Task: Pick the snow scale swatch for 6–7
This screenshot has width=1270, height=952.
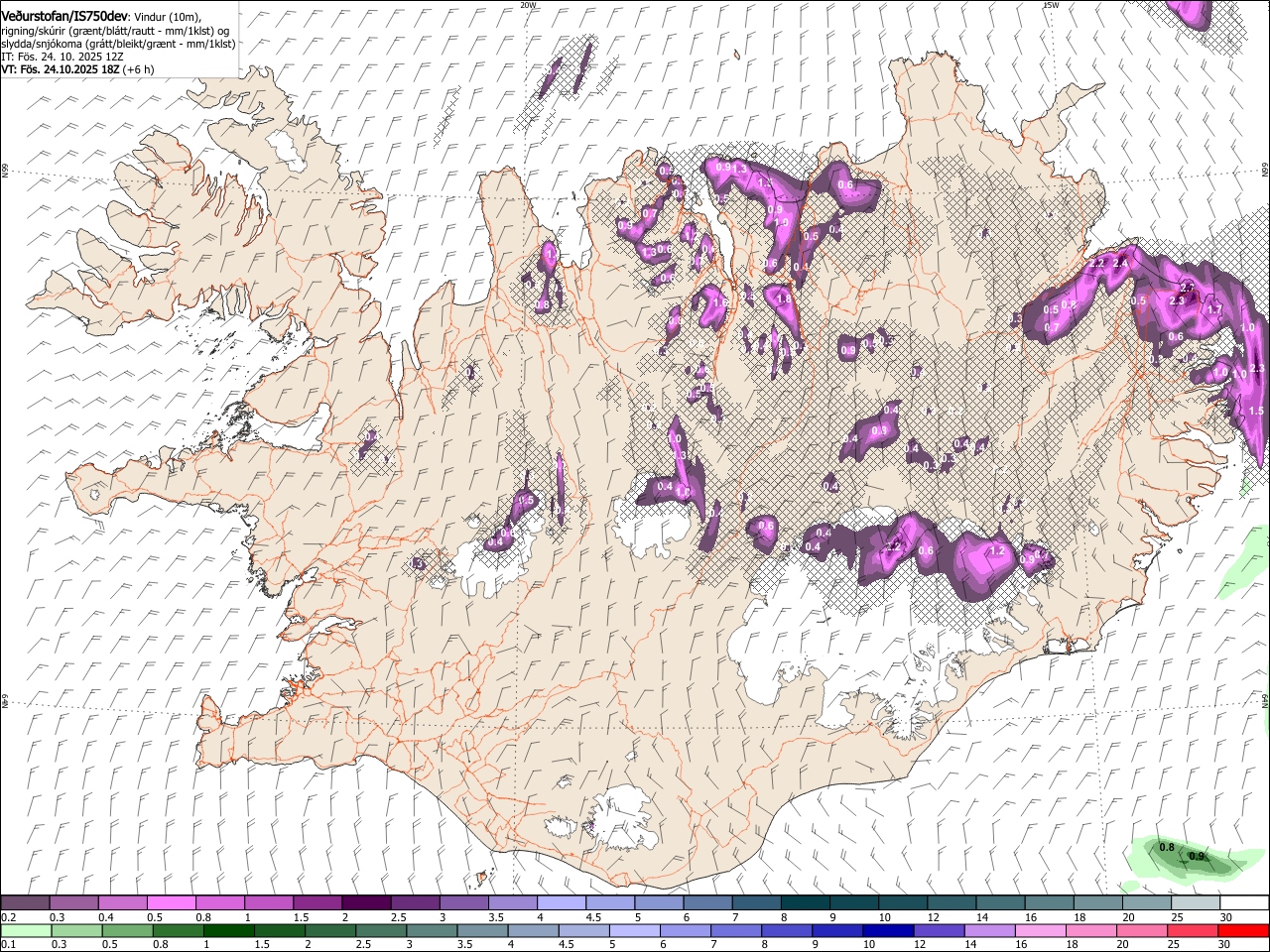Action: coord(708,902)
